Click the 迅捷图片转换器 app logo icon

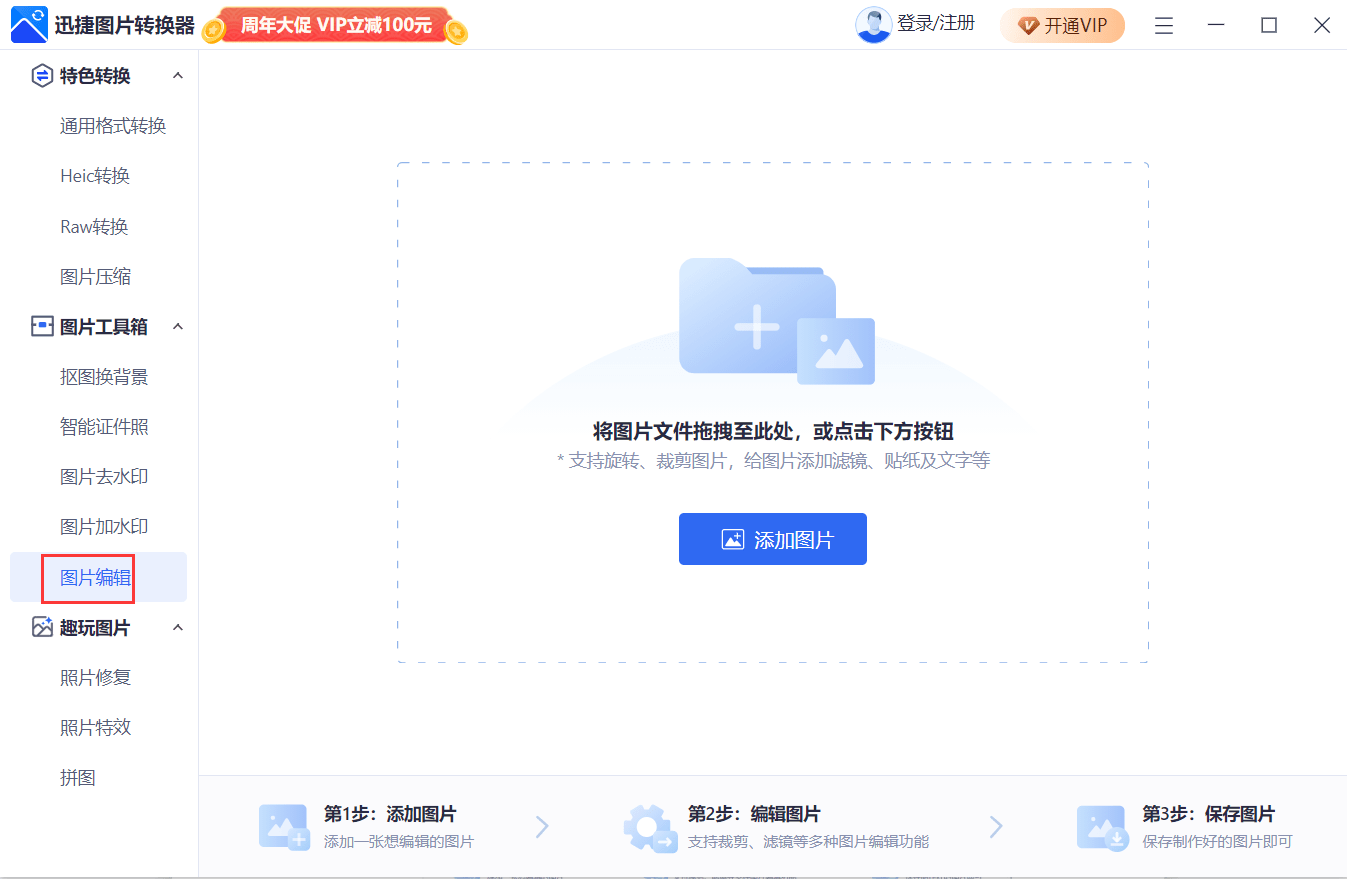click(x=29, y=25)
